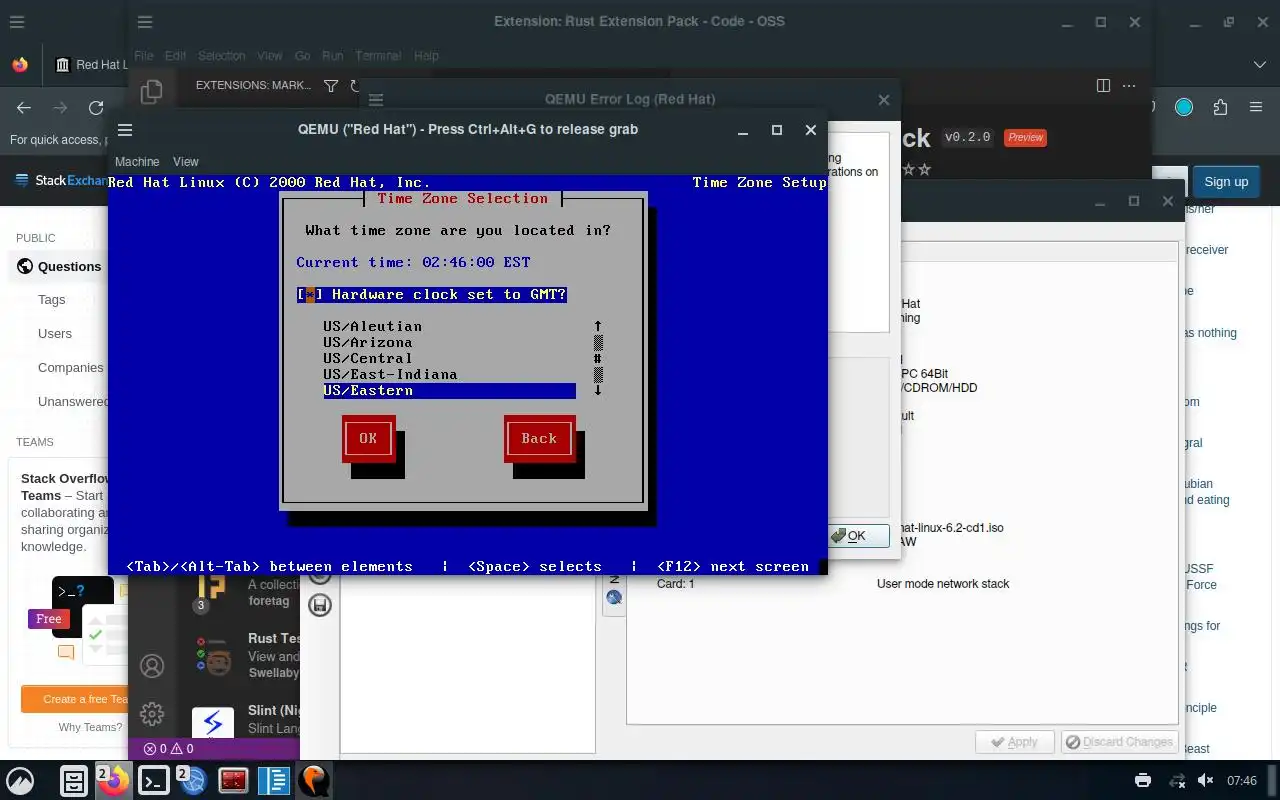Open leftmost window menu icon at screen top
1280x800 pixels.
(x=17, y=22)
